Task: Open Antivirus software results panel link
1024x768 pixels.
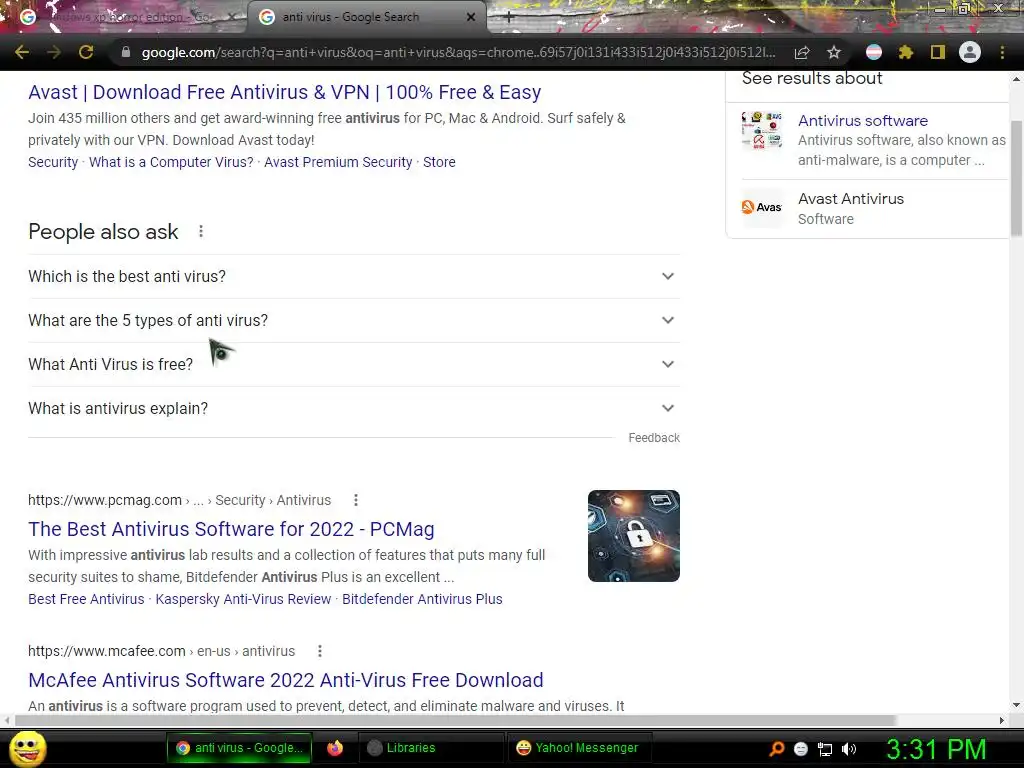Action: 863,121
